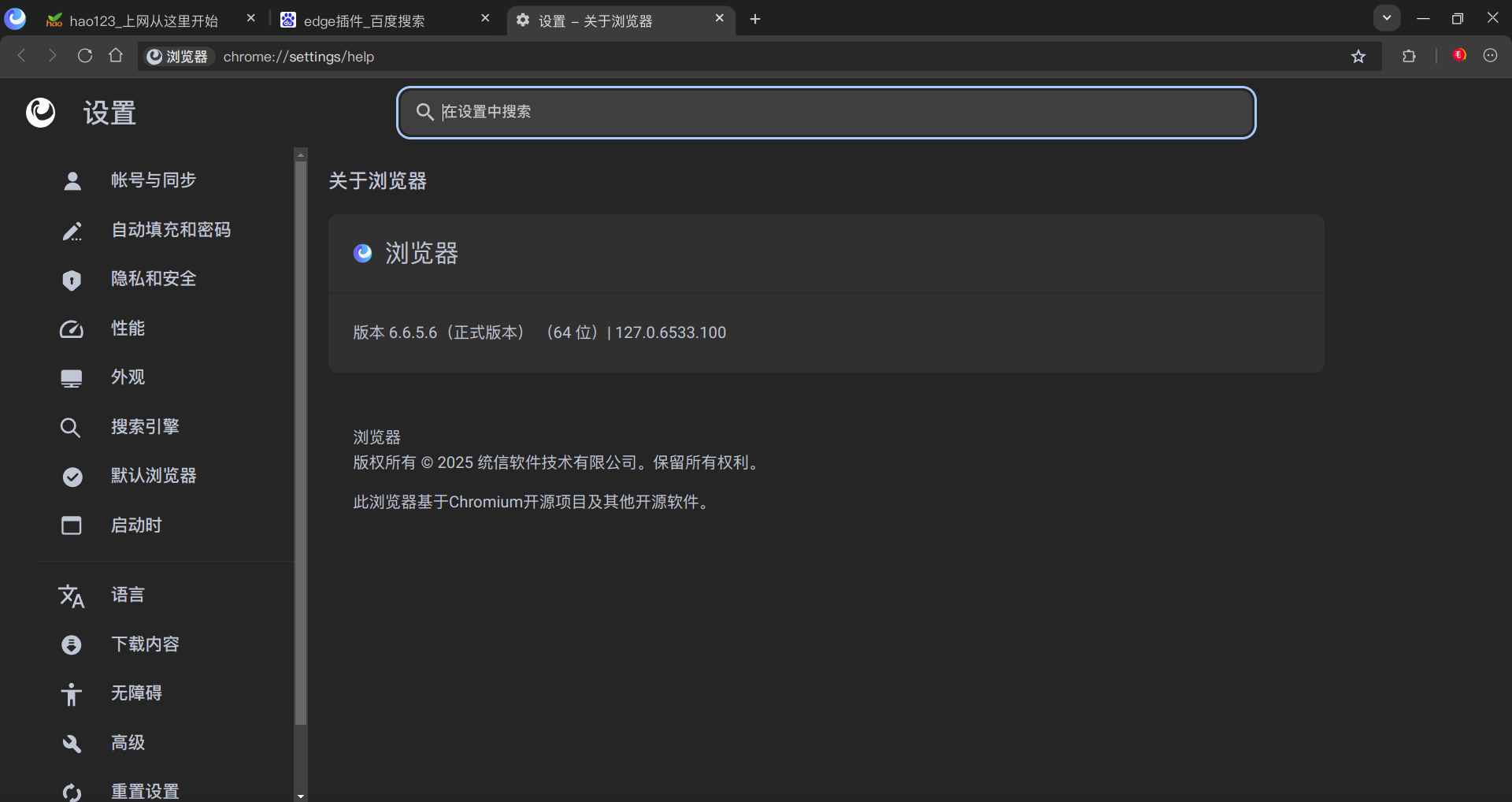Click the 语言 translate icon
The image size is (1512, 802).
pos(72,596)
